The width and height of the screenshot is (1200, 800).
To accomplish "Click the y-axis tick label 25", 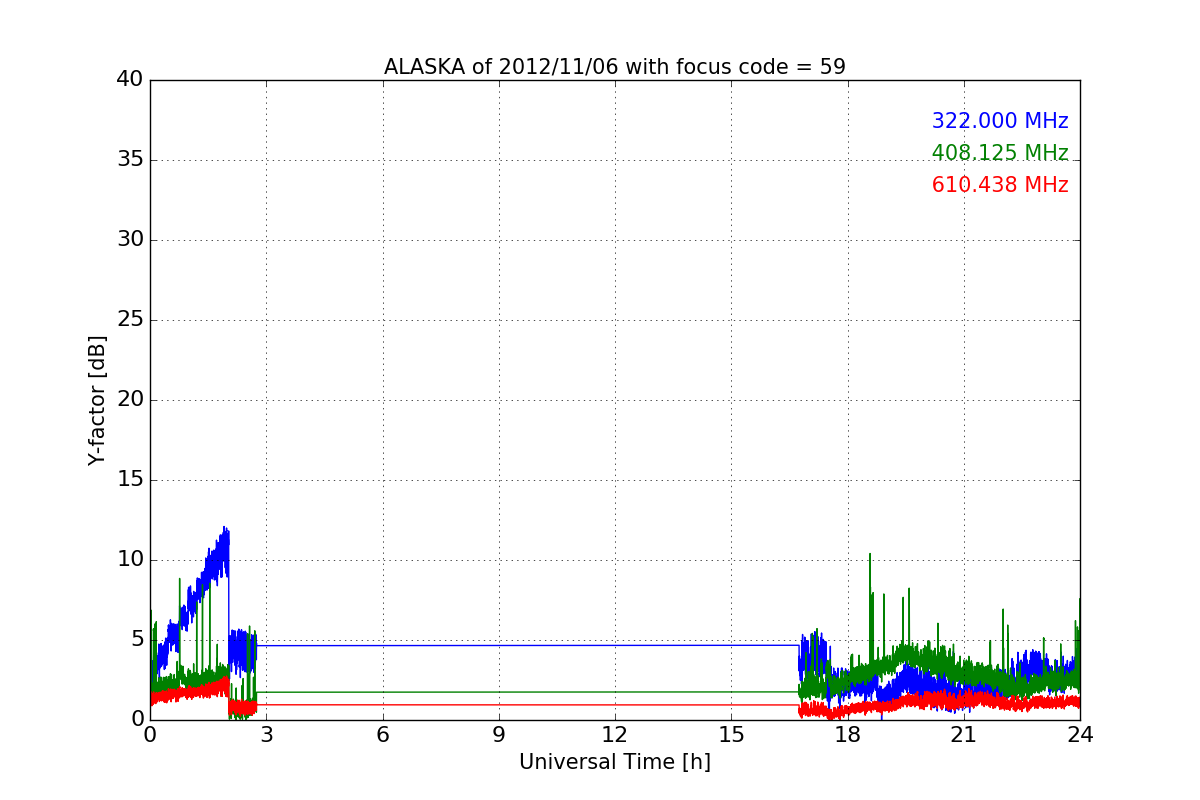I will coord(130,320).
